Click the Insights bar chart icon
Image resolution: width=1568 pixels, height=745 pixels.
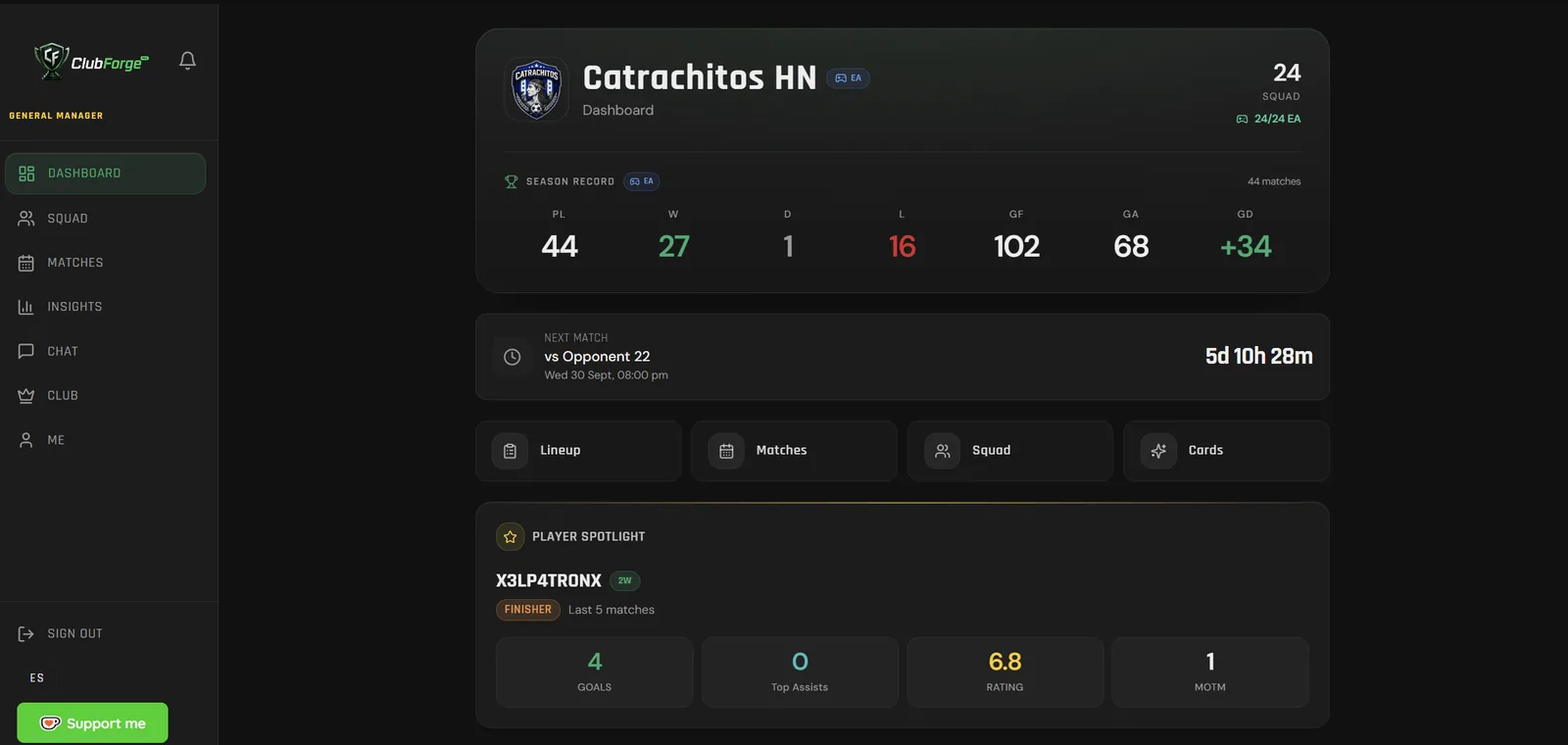tap(26, 307)
